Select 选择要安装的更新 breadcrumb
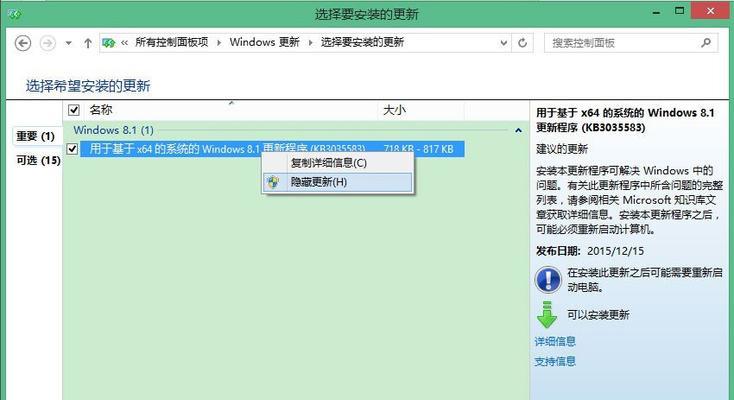The image size is (734, 400). tap(362, 42)
